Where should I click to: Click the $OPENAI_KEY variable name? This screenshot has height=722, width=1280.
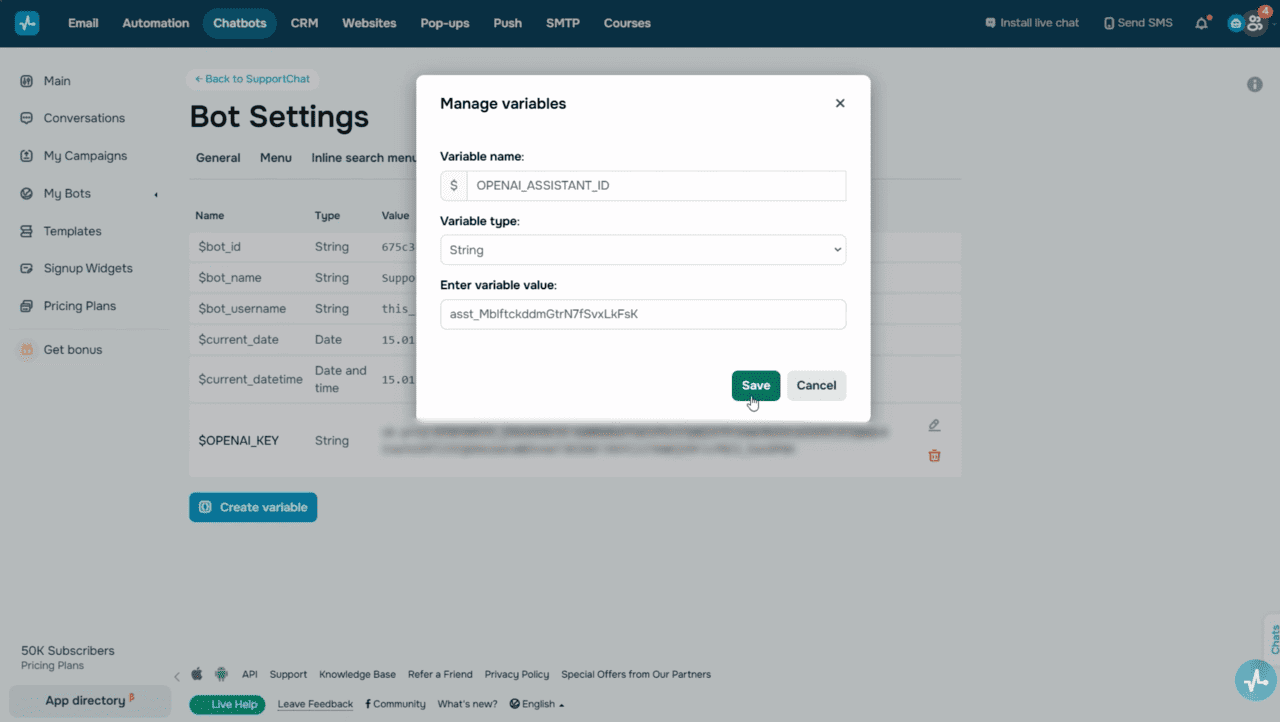click(238, 440)
